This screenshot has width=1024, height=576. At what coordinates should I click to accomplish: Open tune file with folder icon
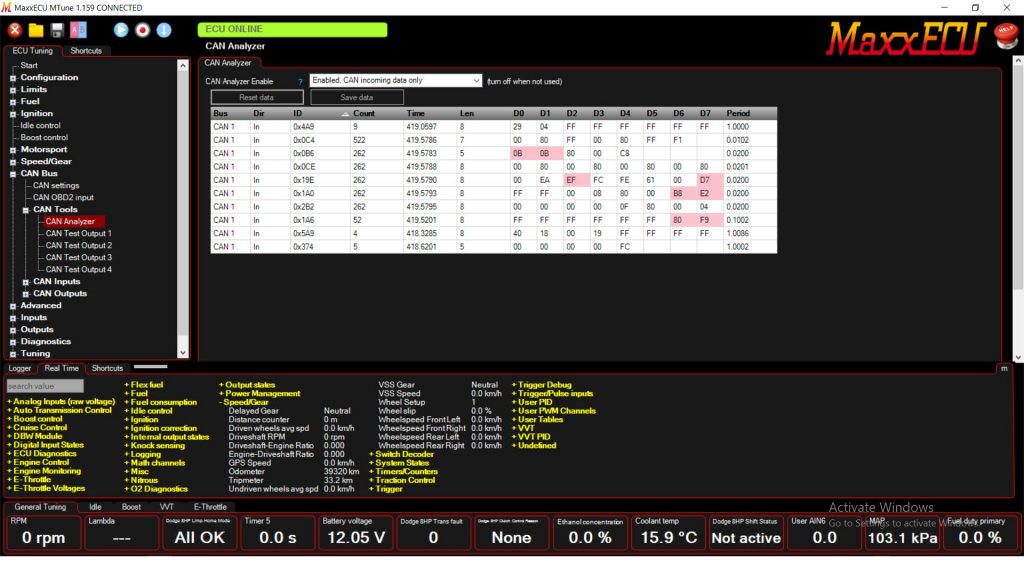[36, 30]
